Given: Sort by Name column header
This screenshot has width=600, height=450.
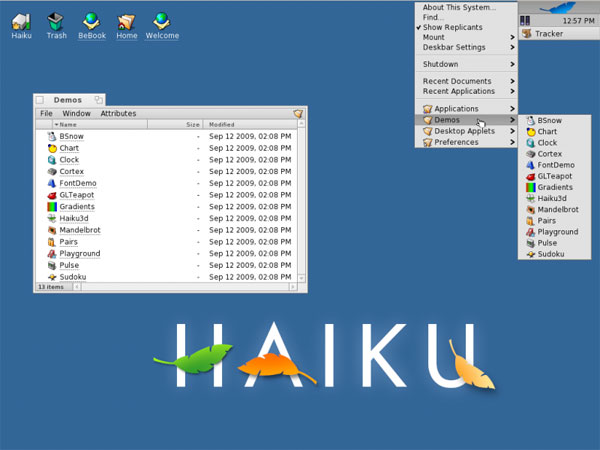Looking at the screenshot, I should pyautogui.click(x=99, y=124).
